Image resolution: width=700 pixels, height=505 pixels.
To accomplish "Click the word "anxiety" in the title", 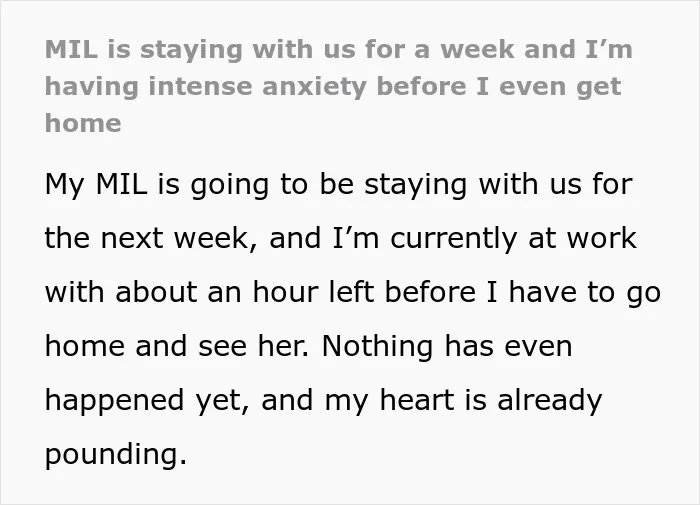I will click(314, 87).
